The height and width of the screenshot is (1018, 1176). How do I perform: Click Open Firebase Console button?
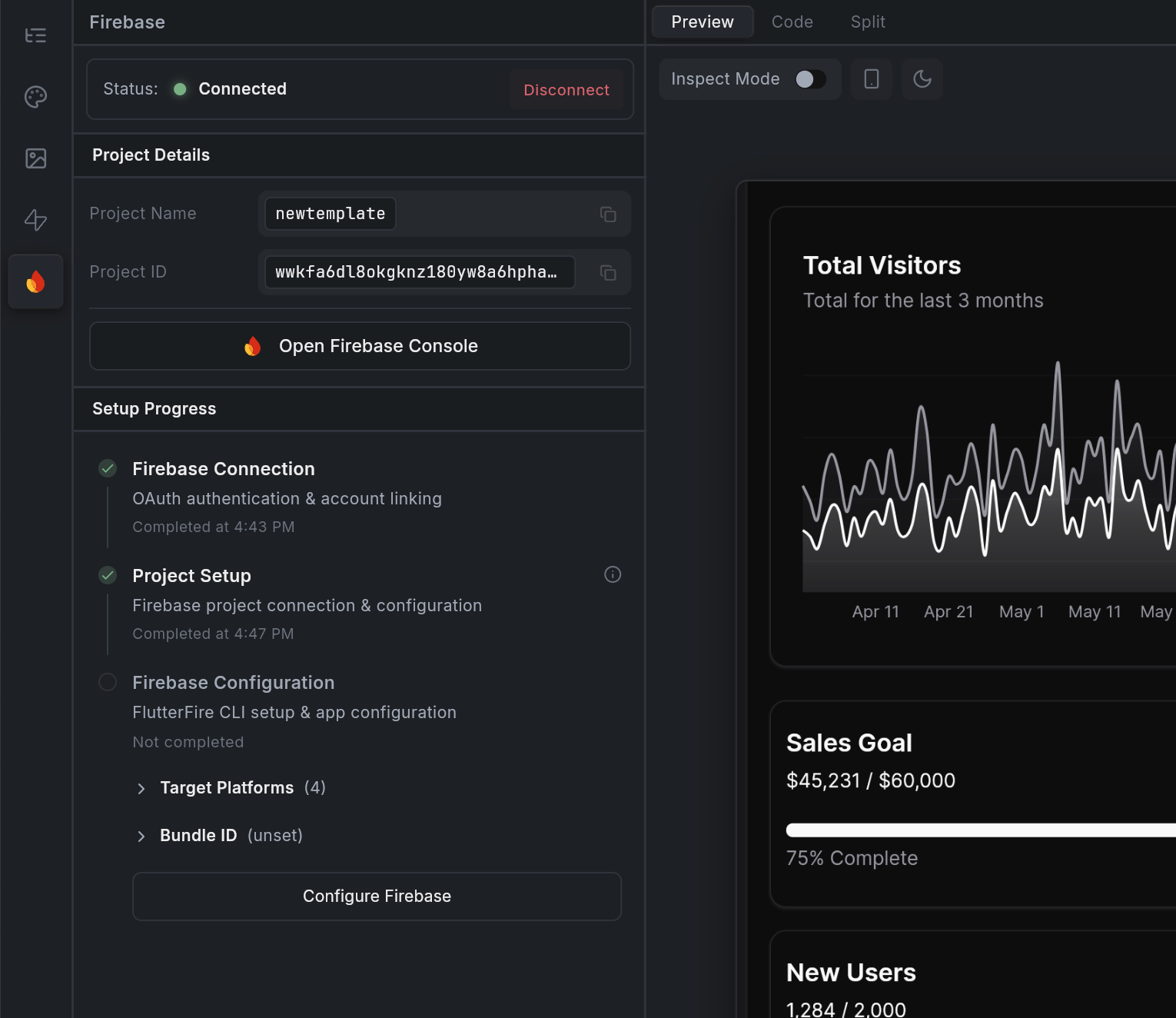coord(360,346)
